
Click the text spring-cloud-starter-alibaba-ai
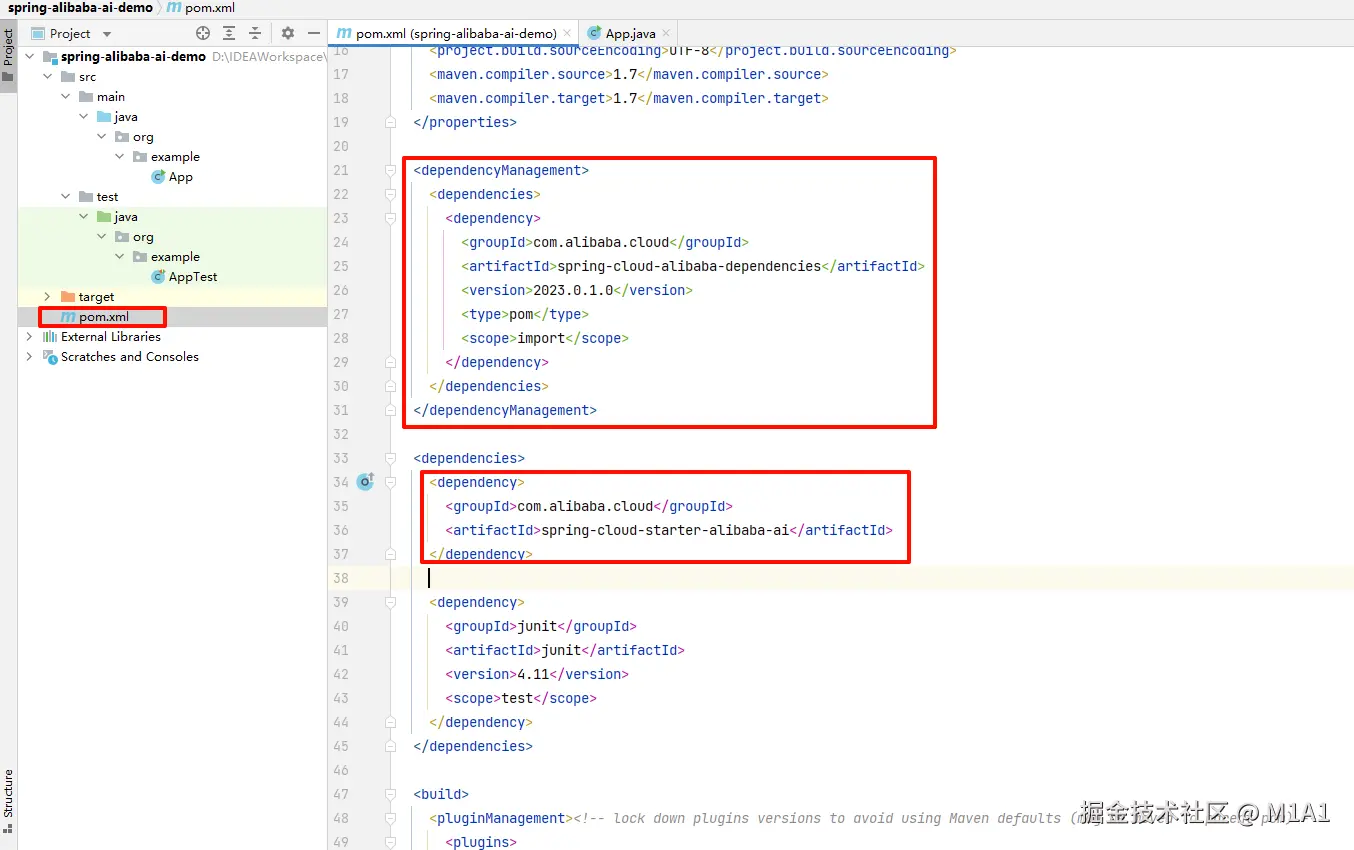pos(665,530)
